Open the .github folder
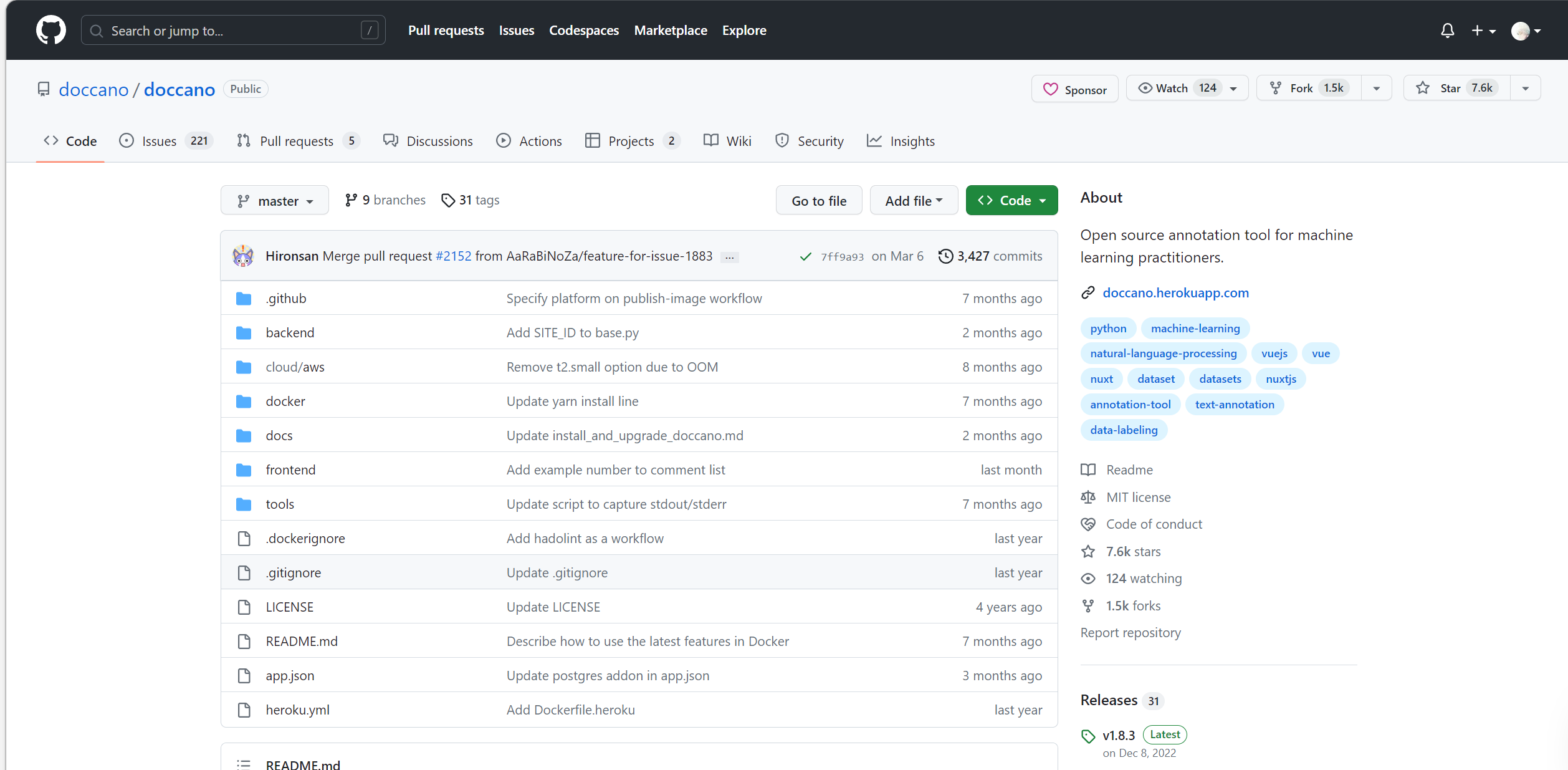This screenshot has width=1568, height=770. pyautogui.click(x=286, y=299)
